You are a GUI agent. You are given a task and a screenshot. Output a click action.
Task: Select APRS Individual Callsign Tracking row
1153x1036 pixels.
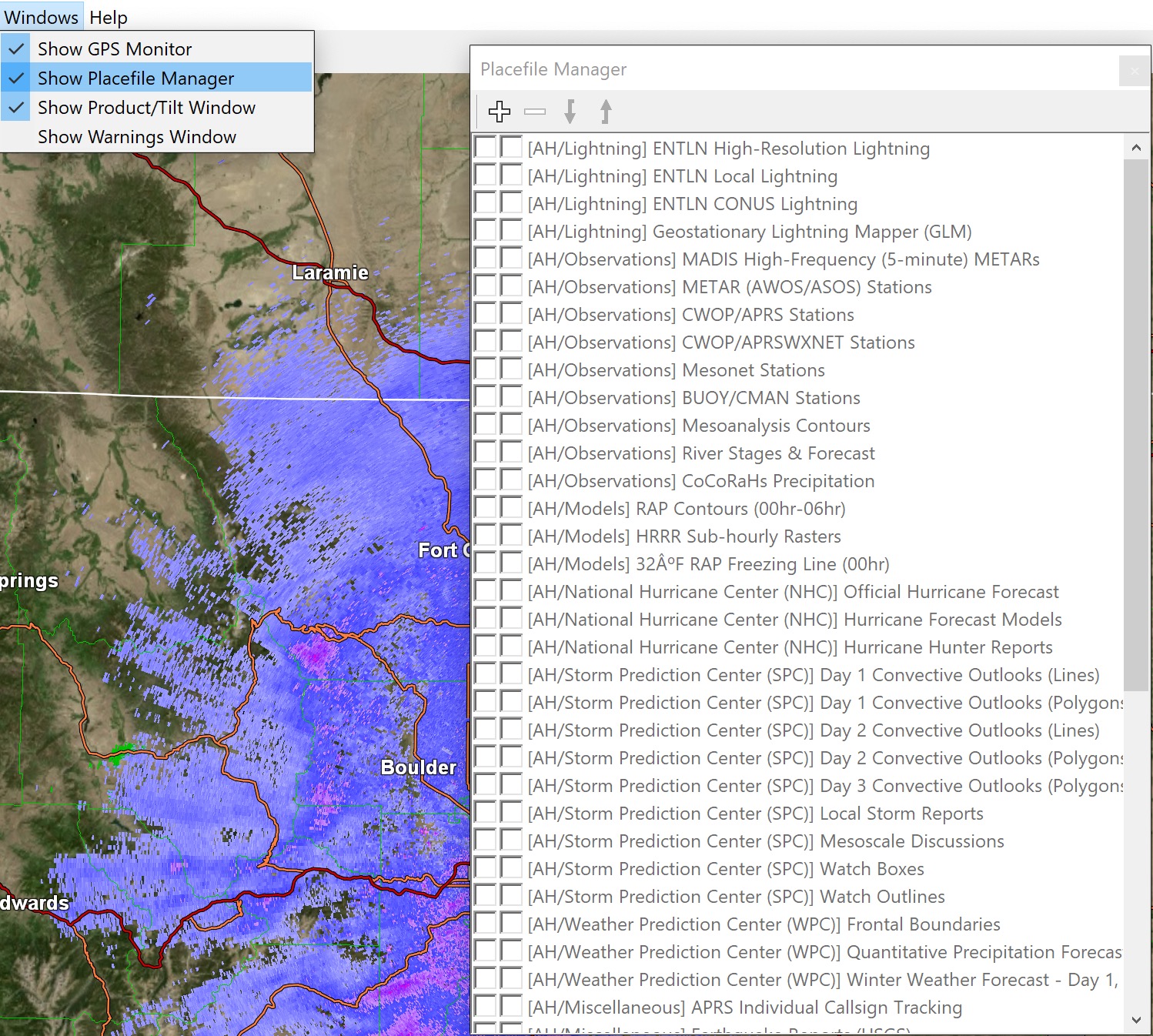click(797, 1008)
